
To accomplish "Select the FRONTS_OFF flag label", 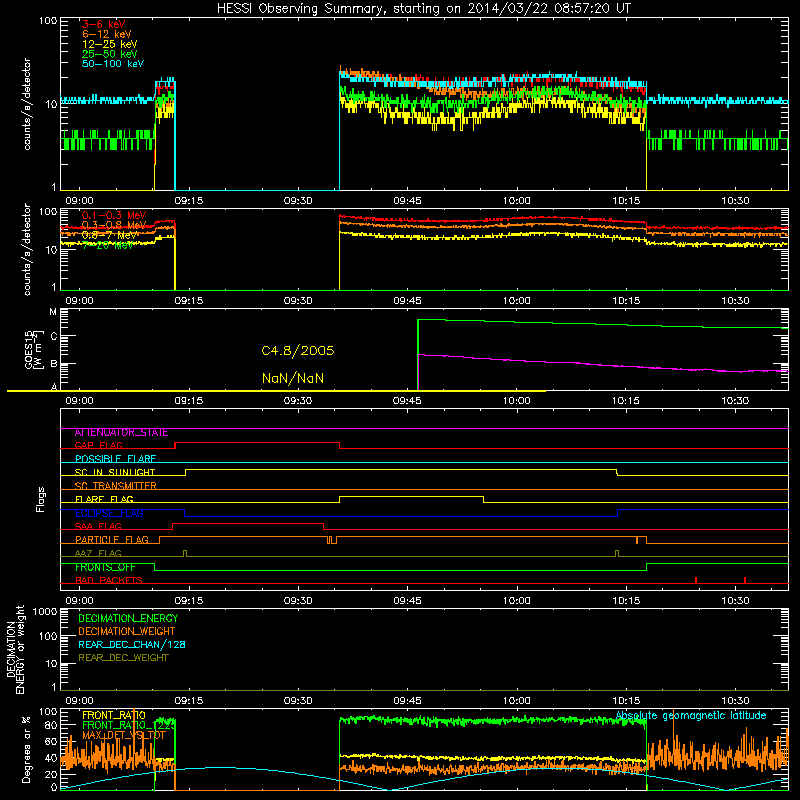I will tap(105, 567).
